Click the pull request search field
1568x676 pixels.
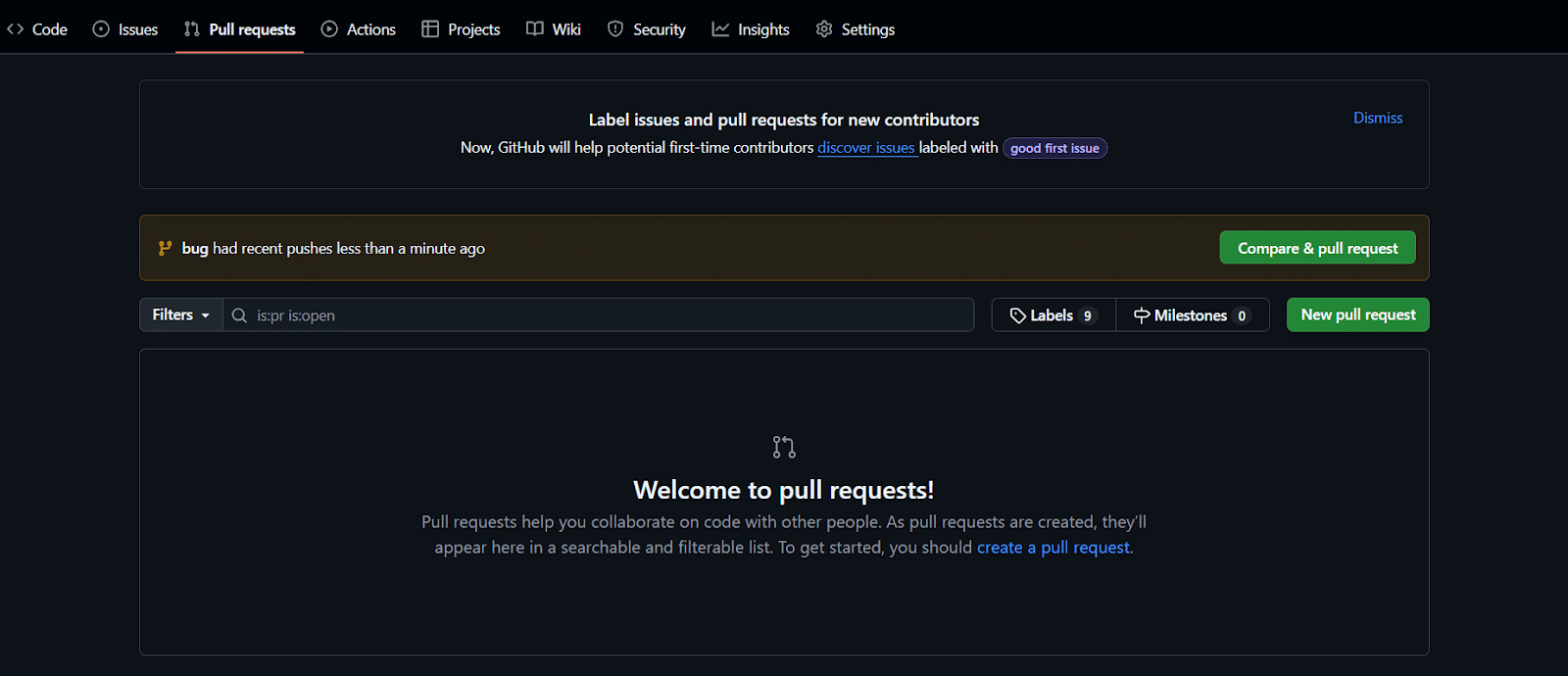coord(608,315)
